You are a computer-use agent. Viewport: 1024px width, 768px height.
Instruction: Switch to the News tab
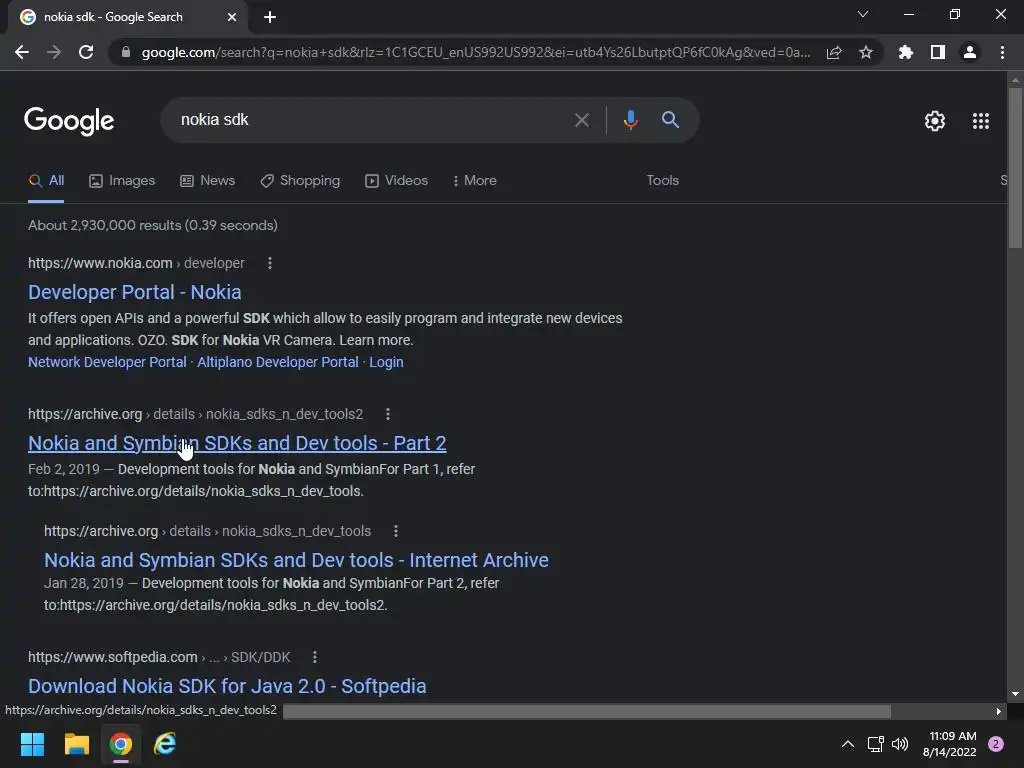click(x=208, y=181)
